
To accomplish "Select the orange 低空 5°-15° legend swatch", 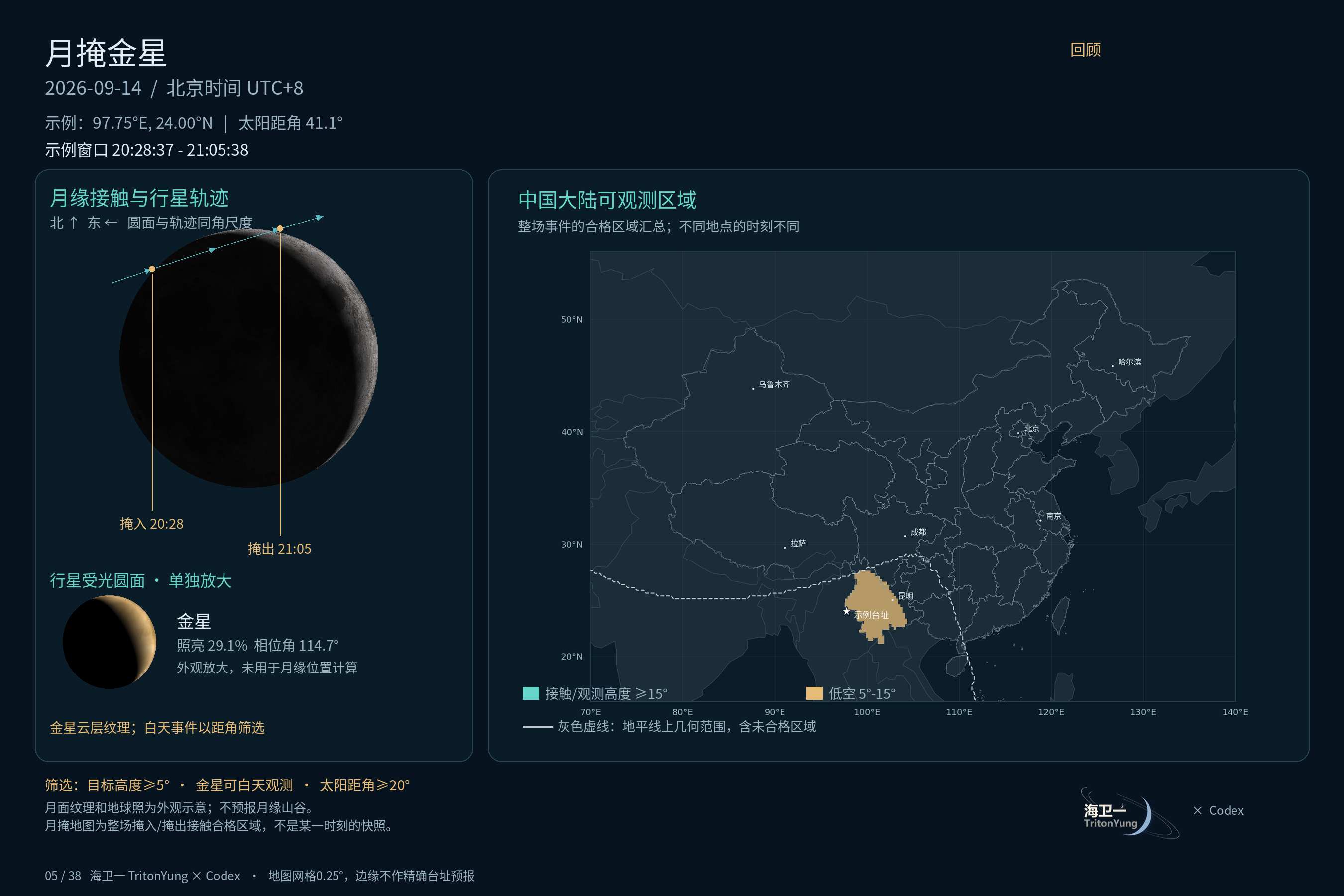I will pyautogui.click(x=814, y=693).
